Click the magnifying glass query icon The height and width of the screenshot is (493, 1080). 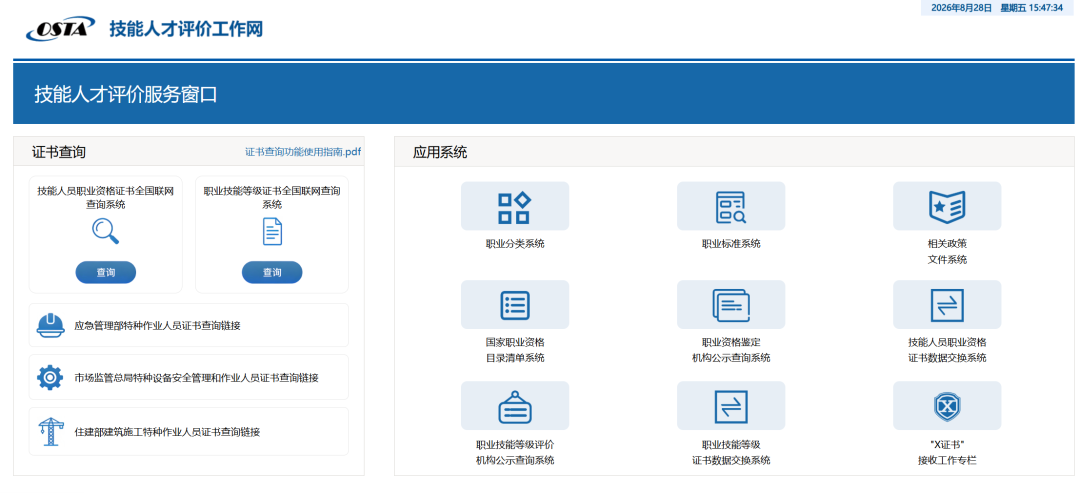click(105, 231)
